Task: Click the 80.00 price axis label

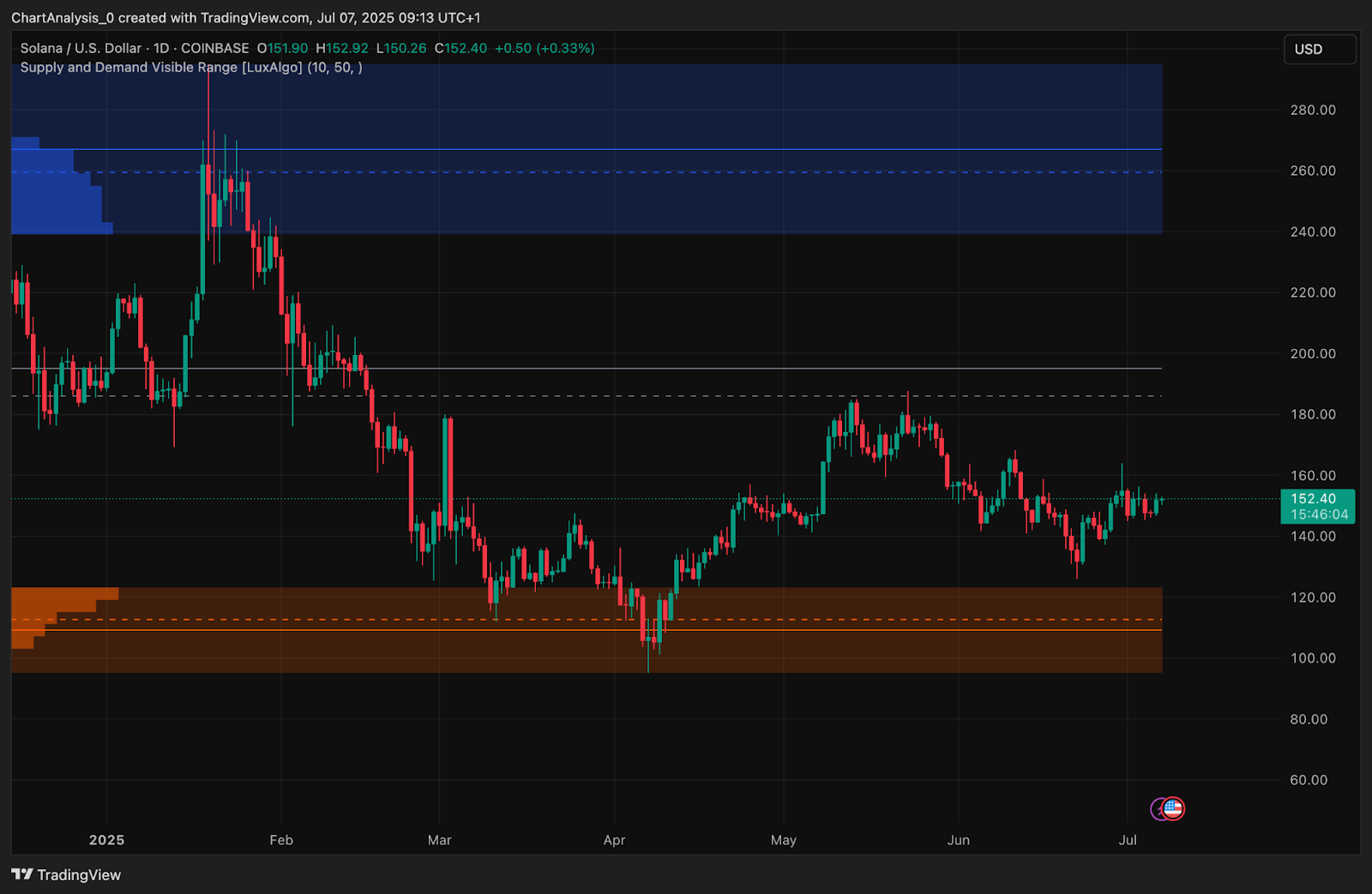Action: [1309, 719]
